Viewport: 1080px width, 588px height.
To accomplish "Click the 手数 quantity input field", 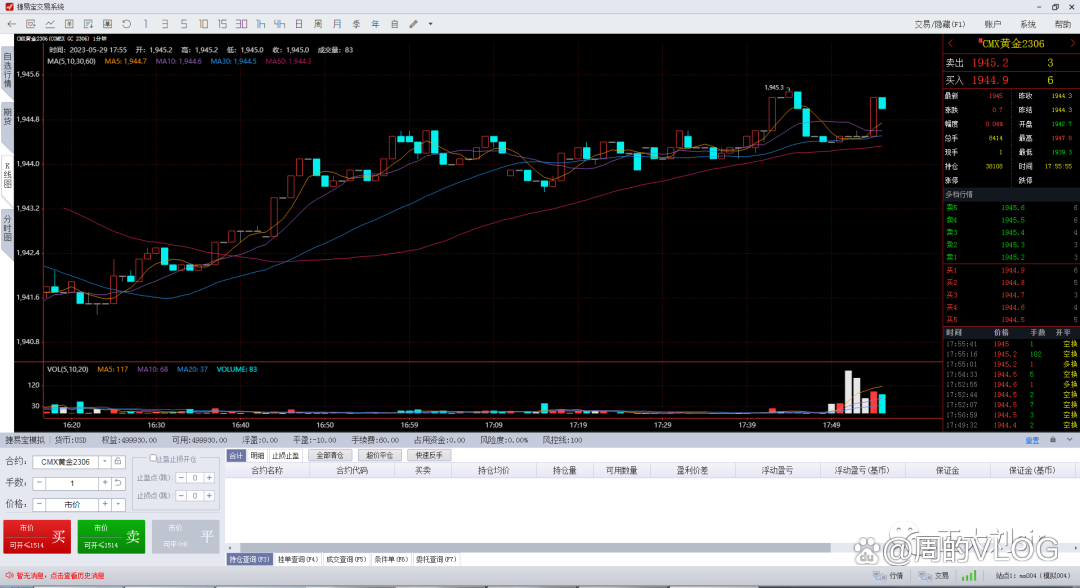I will point(72,483).
